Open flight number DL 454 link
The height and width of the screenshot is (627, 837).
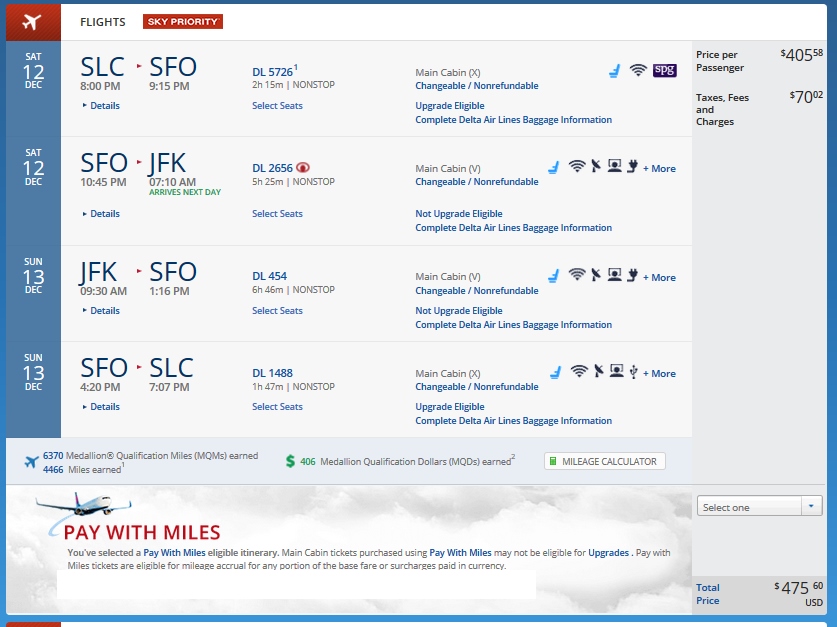[270, 277]
